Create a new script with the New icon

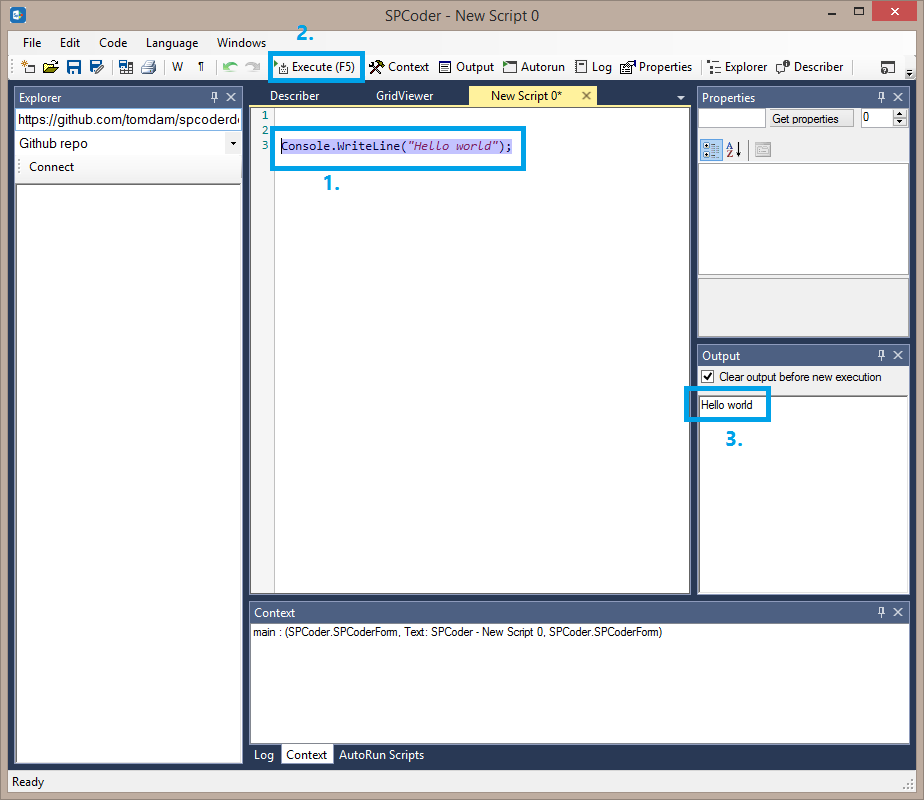click(x=28, y=67)
